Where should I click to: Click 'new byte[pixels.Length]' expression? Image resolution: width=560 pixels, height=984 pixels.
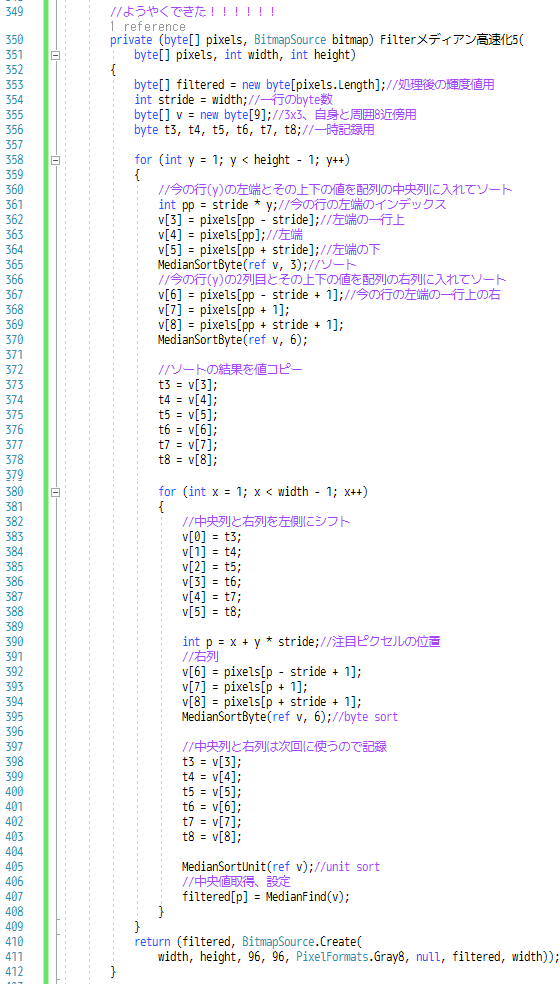pyautogui.click(x=310, y=85)
